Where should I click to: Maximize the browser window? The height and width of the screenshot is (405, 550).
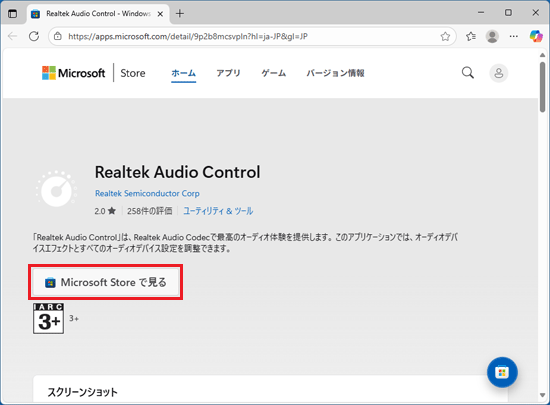click(x=508, y=13)
